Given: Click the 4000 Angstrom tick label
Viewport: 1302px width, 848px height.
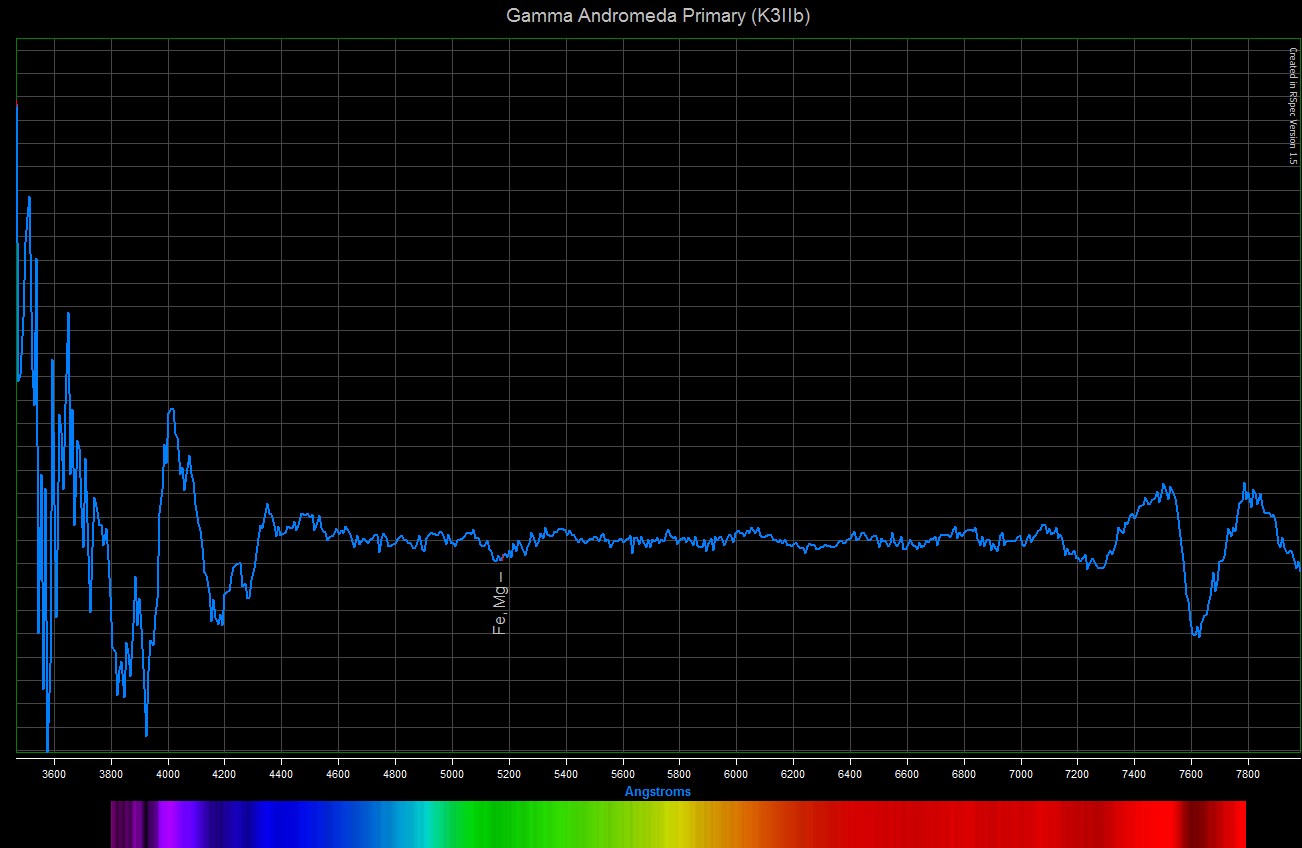Looking at the screenshot, I should (169, 773).
